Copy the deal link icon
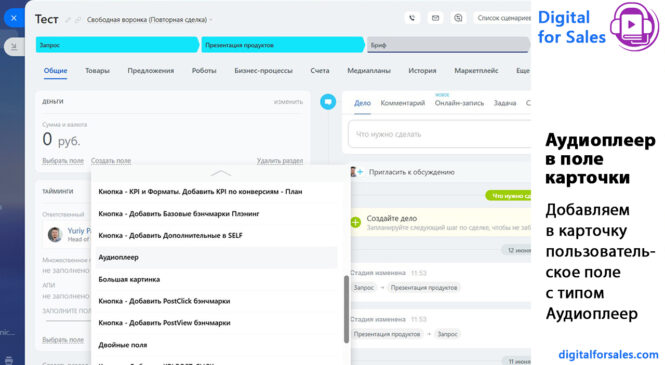This screenshot has height=365, width=665. (78, 20)
